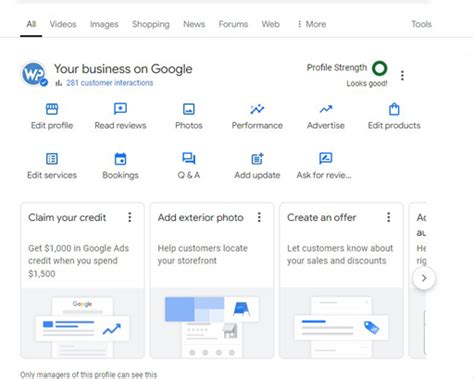Open the Q & A chat icon
The height and width of the screenshot is (379, 474).
pyautogui.click(x=189, y=158)
